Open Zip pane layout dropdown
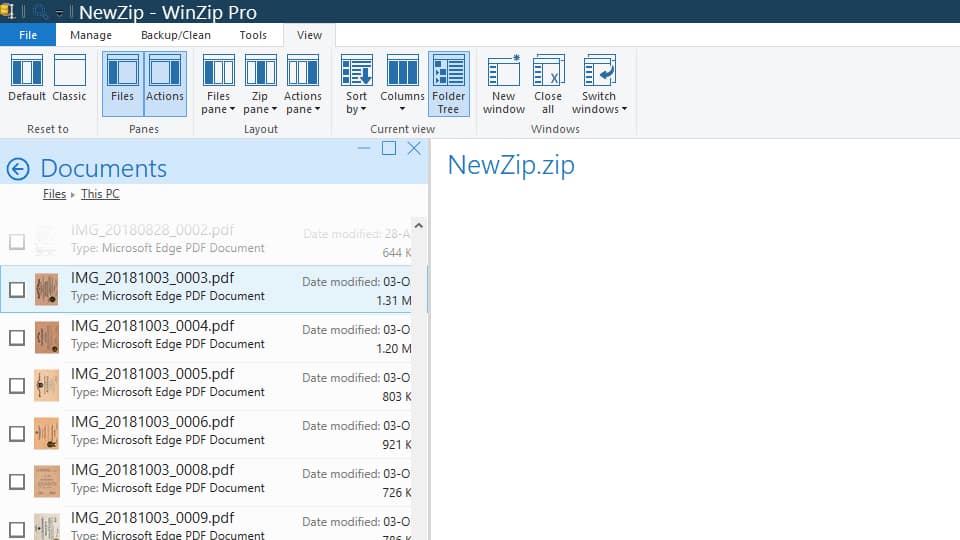 260,84
